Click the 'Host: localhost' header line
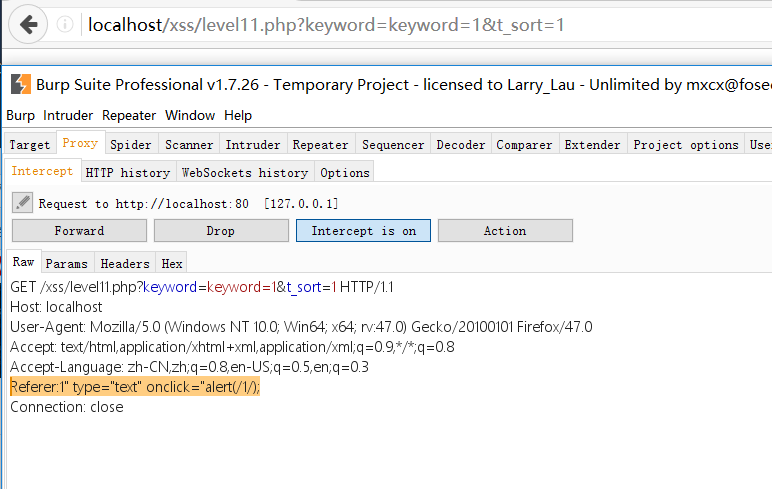Image resolution: width=772 pixels, height=489 pixels. tap(56, 307)
